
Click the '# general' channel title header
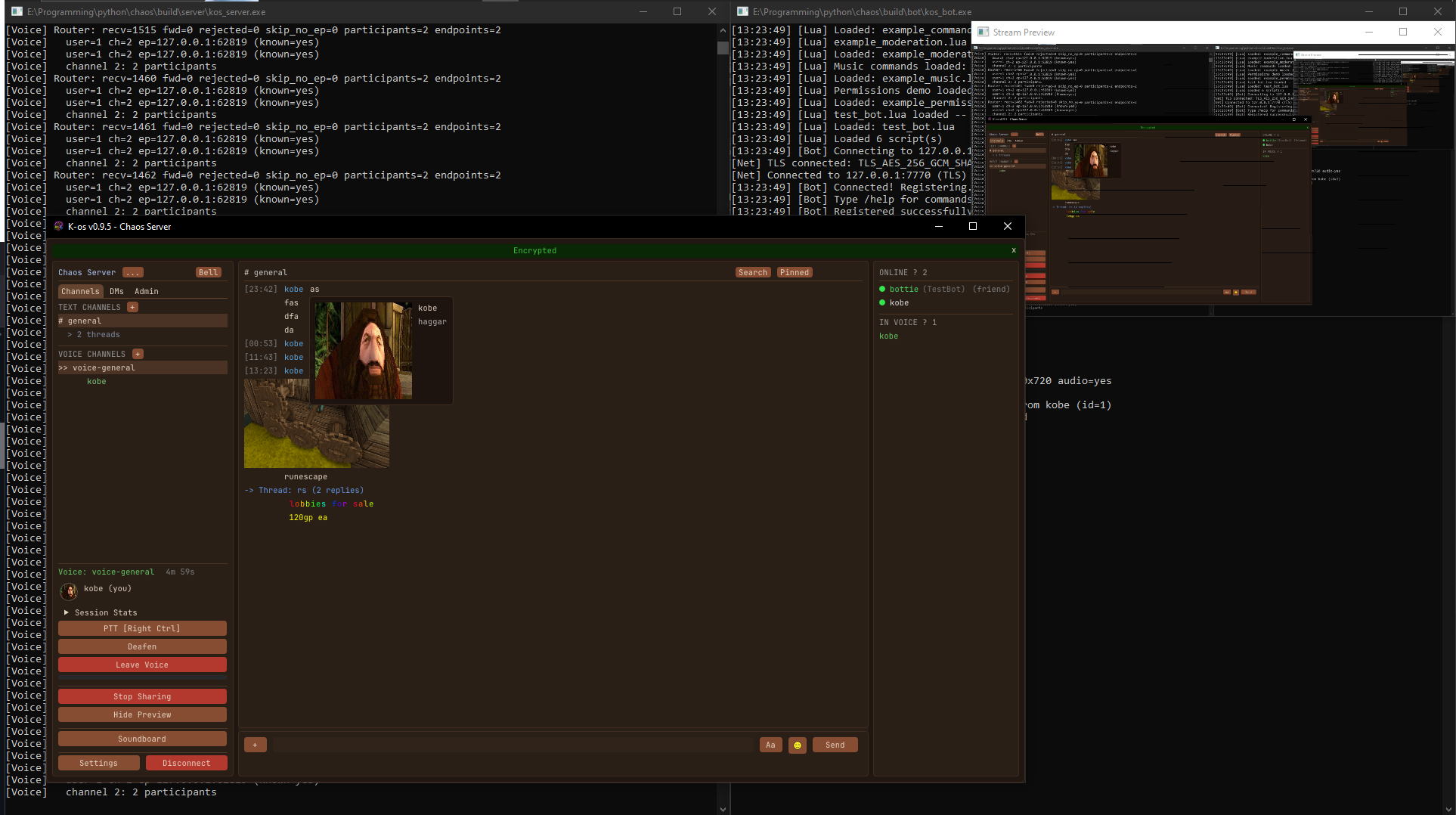click(x=266, y=273)
